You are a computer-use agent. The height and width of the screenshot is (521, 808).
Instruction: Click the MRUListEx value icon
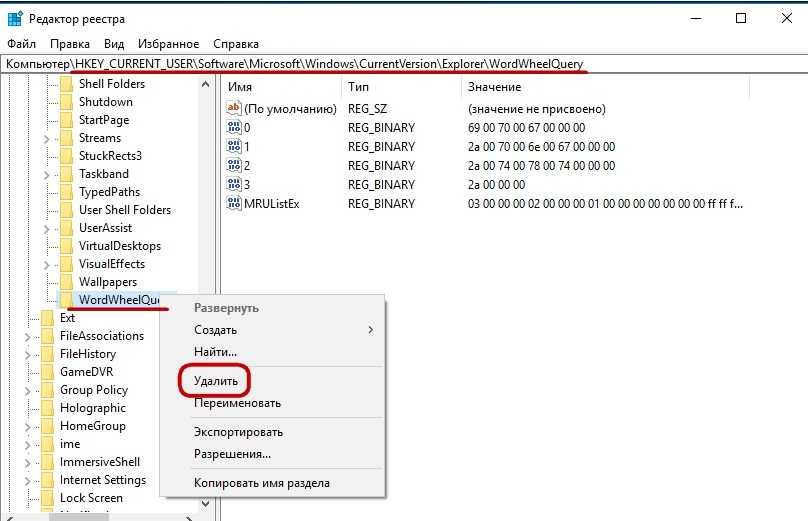(234, 204)
